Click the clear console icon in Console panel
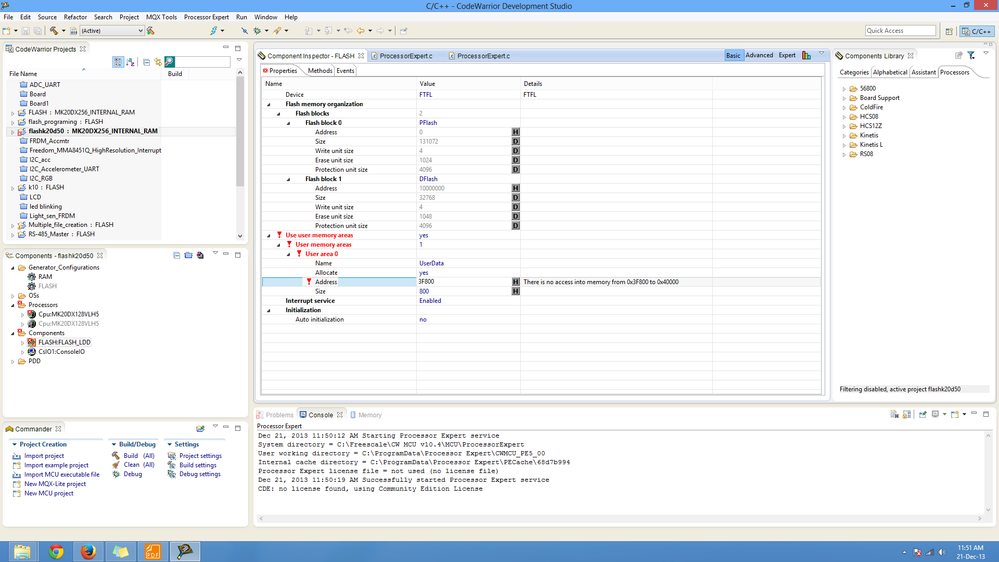 coord(895,414)
